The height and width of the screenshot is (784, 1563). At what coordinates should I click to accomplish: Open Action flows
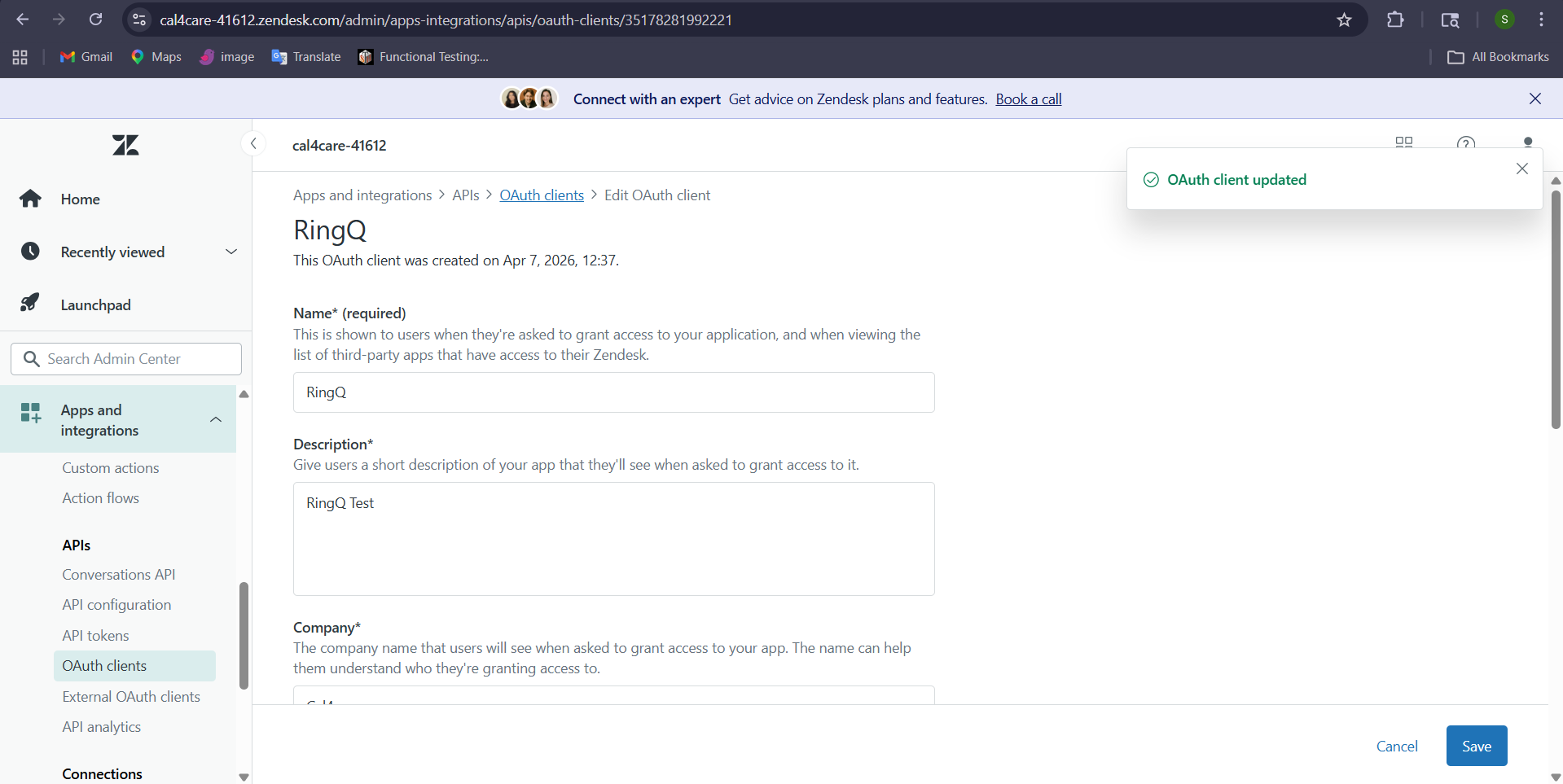tap(101, 498)
